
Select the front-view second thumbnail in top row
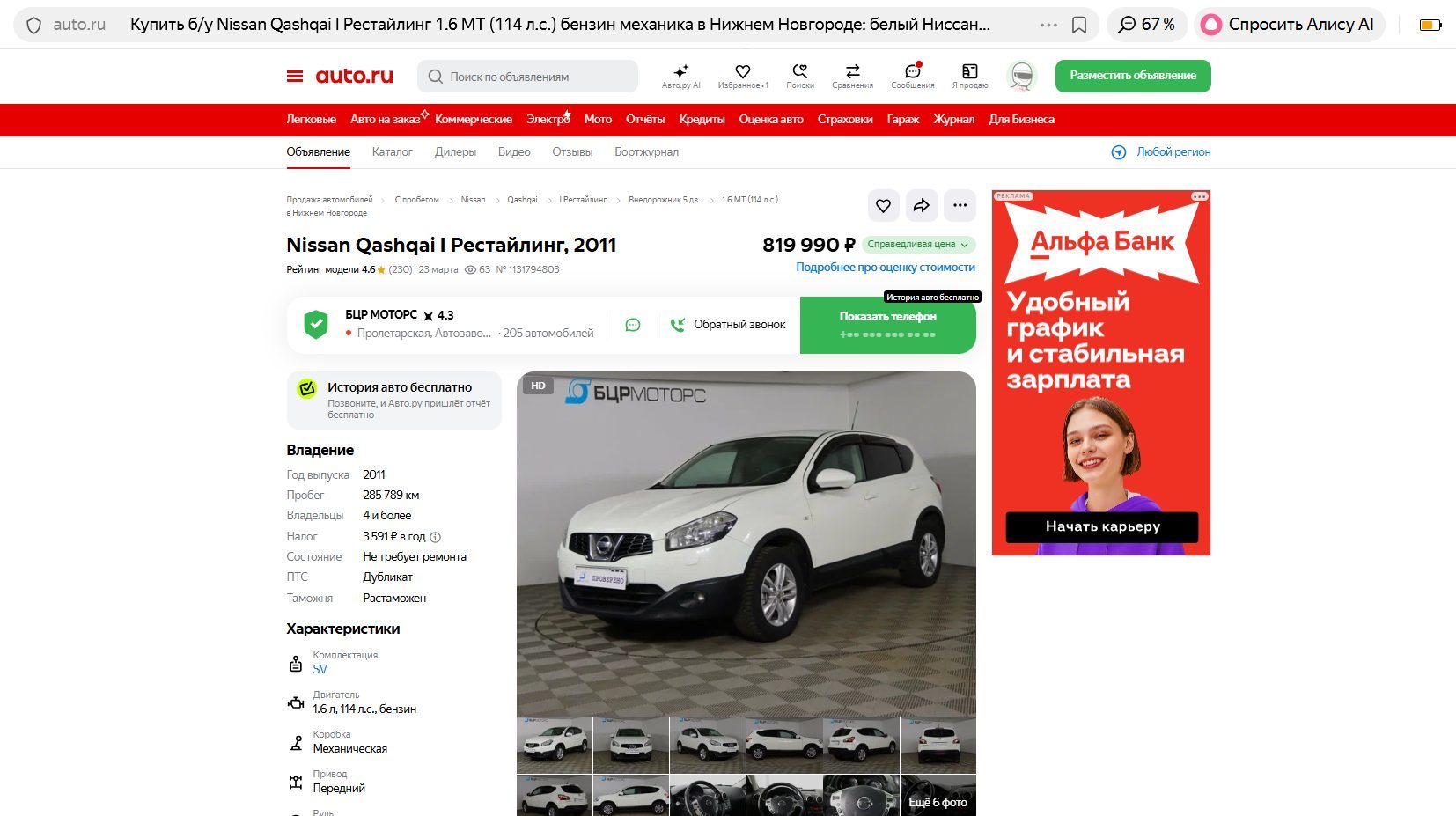tap(631, 745)
